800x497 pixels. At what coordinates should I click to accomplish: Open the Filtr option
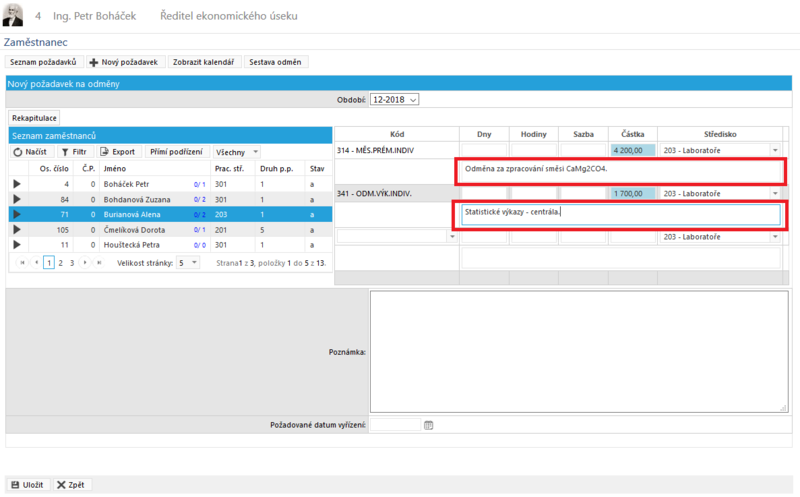(x=74, y=152)
